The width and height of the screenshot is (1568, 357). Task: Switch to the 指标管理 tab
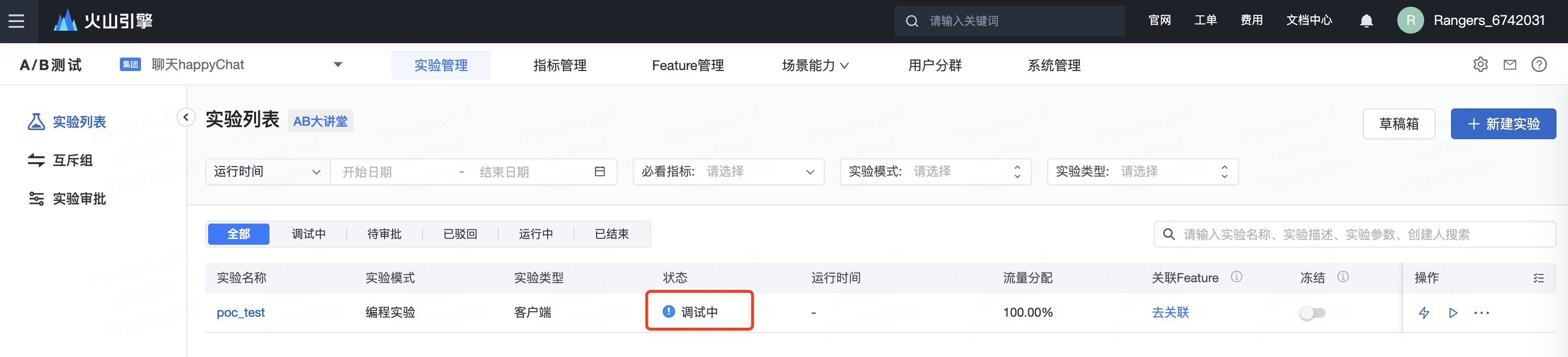pyautogui.click(x=560, y=65)
